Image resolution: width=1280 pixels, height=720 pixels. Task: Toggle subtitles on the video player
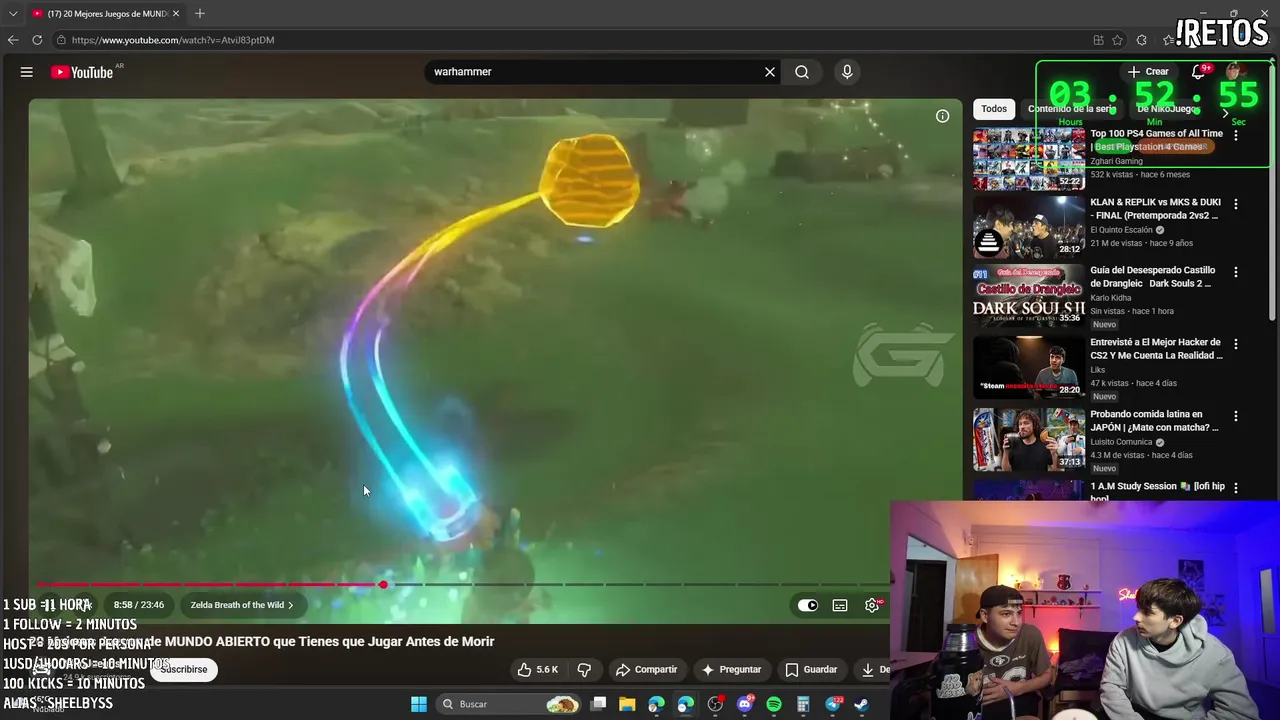tap(840, 605)
